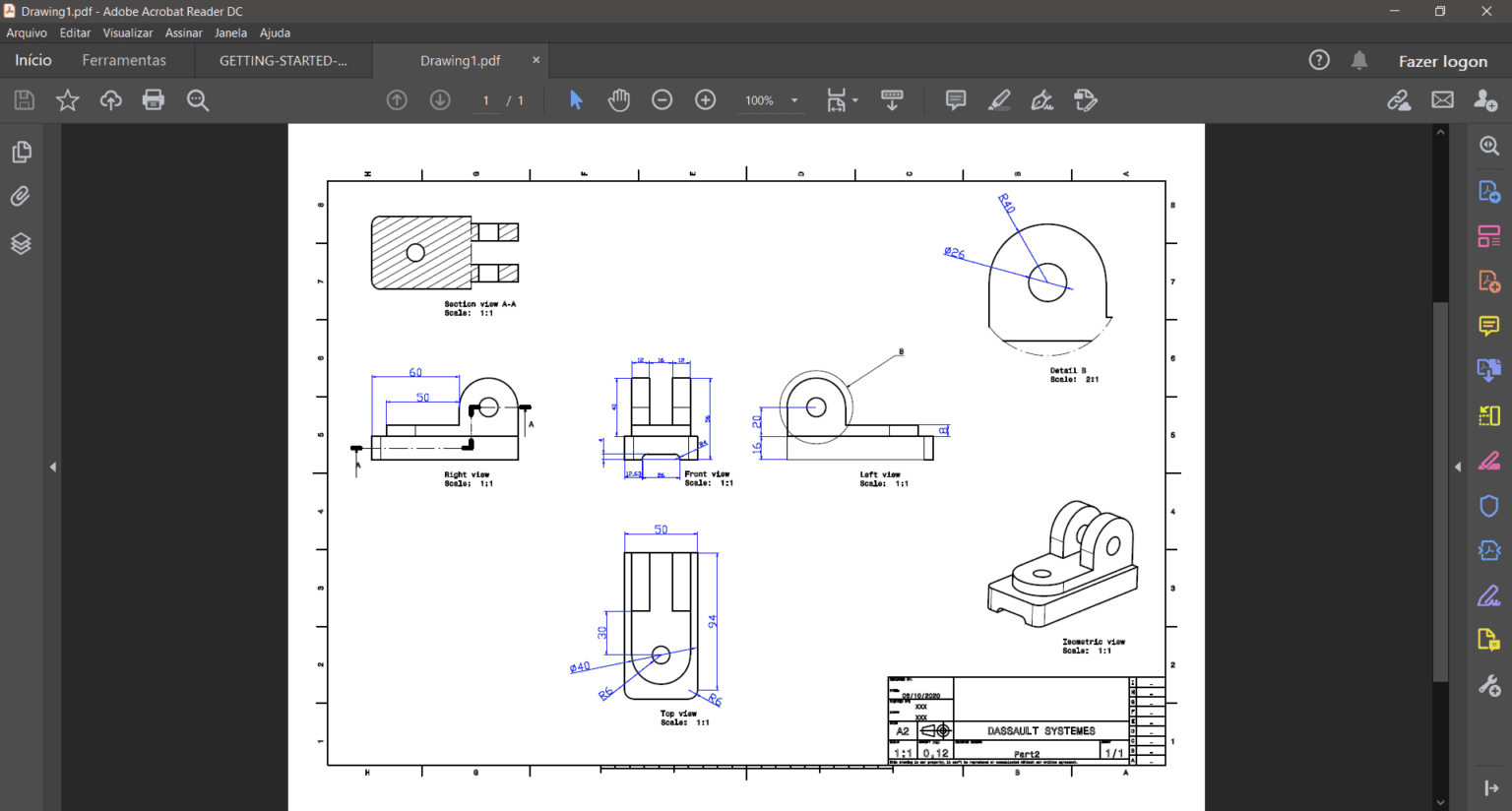The image size is (1512, 811).
Task: Open the Fill & Sign tool
Action: [1488, 595]
